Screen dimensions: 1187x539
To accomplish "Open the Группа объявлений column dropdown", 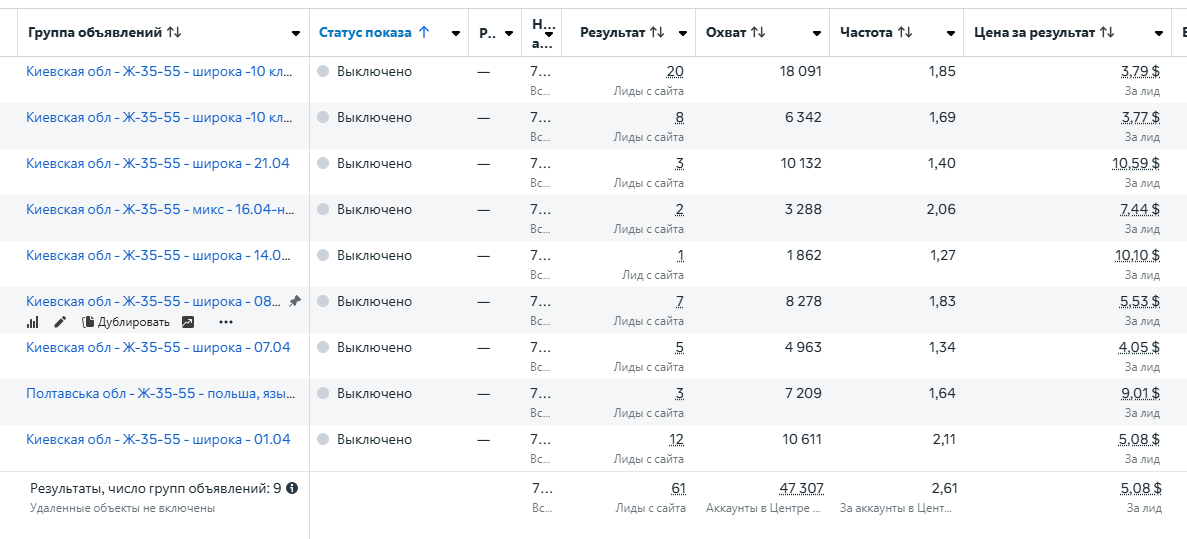I will [x=295, y=33].
